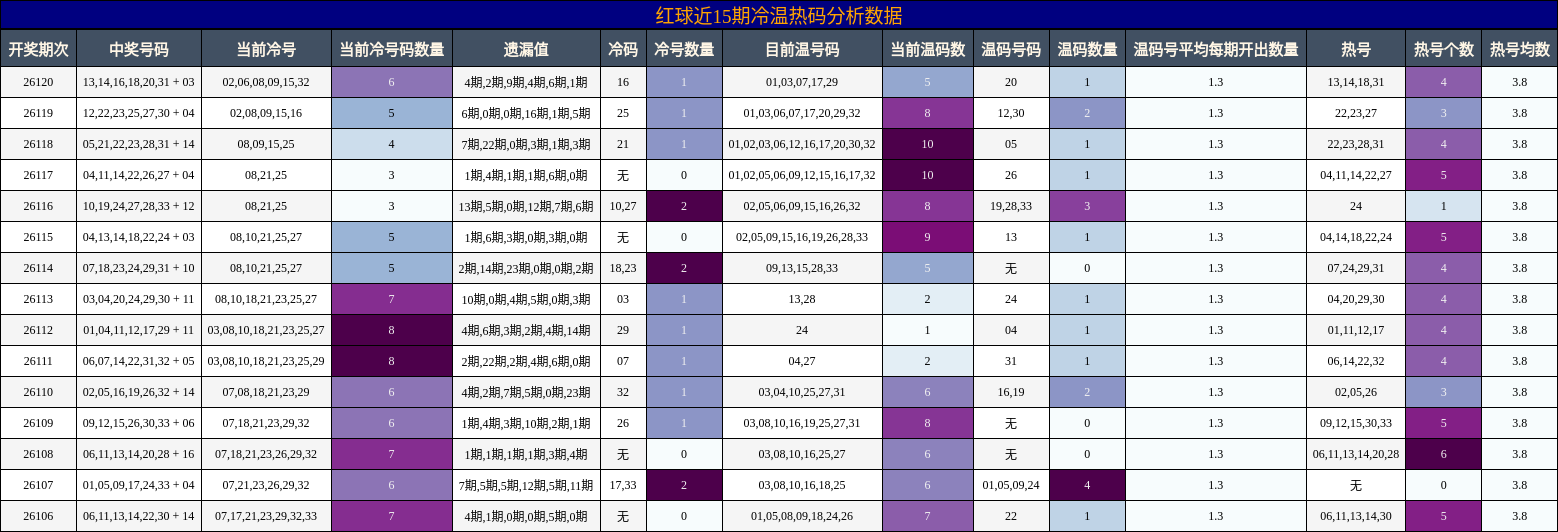Select issue number 26117
1558x532 pixels.
tap(38, 175)
